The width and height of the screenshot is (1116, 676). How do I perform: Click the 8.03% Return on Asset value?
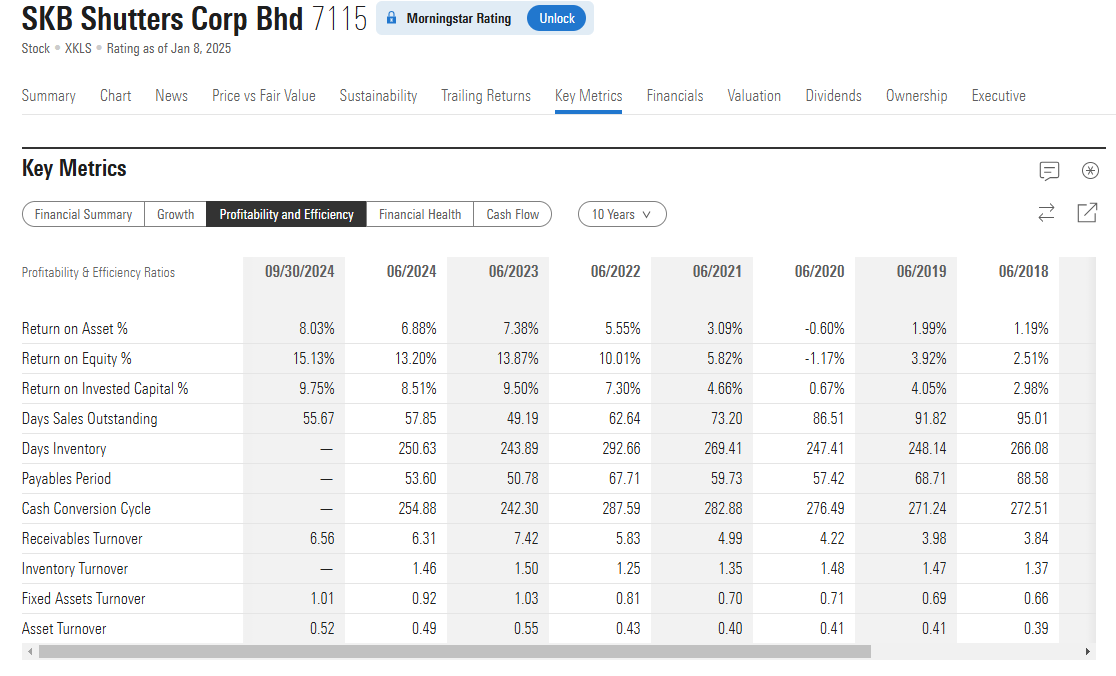[317, 329]
